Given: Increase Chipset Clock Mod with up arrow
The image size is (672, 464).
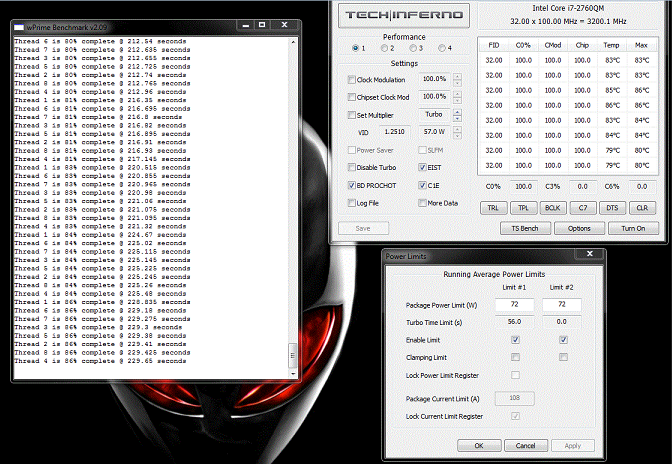Looking at the screenshot, I should tap(457, 94).
